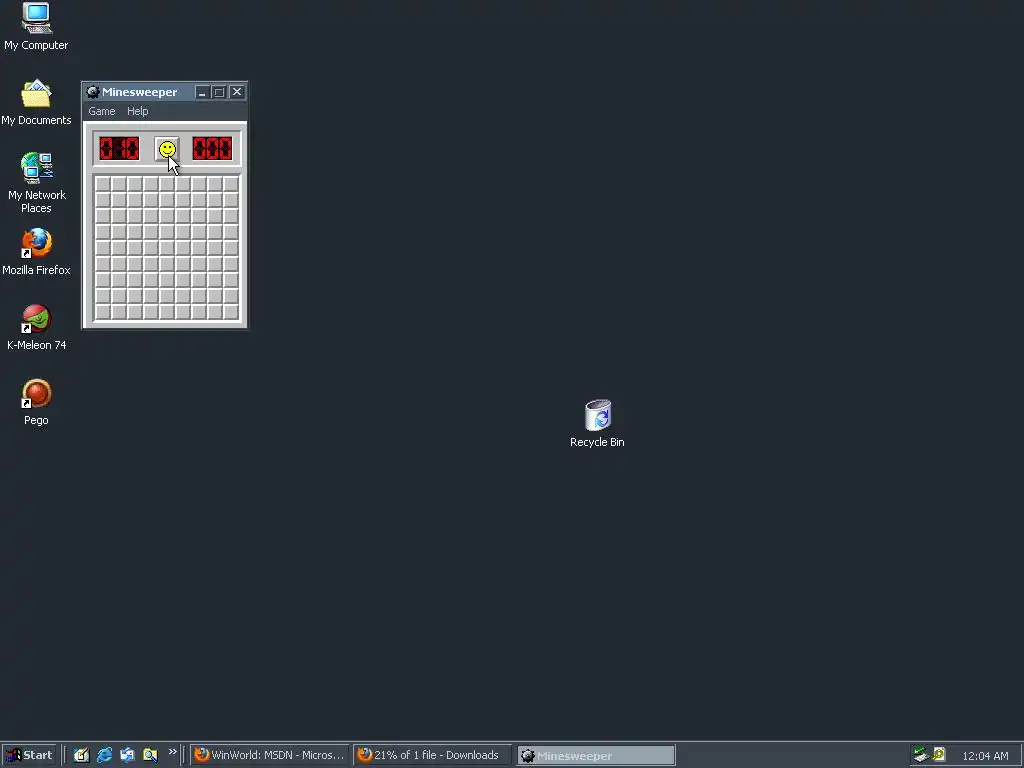This screenshot has width=1024, height=768.
Task: Click the network tray icon
Action: click(921, 755)
